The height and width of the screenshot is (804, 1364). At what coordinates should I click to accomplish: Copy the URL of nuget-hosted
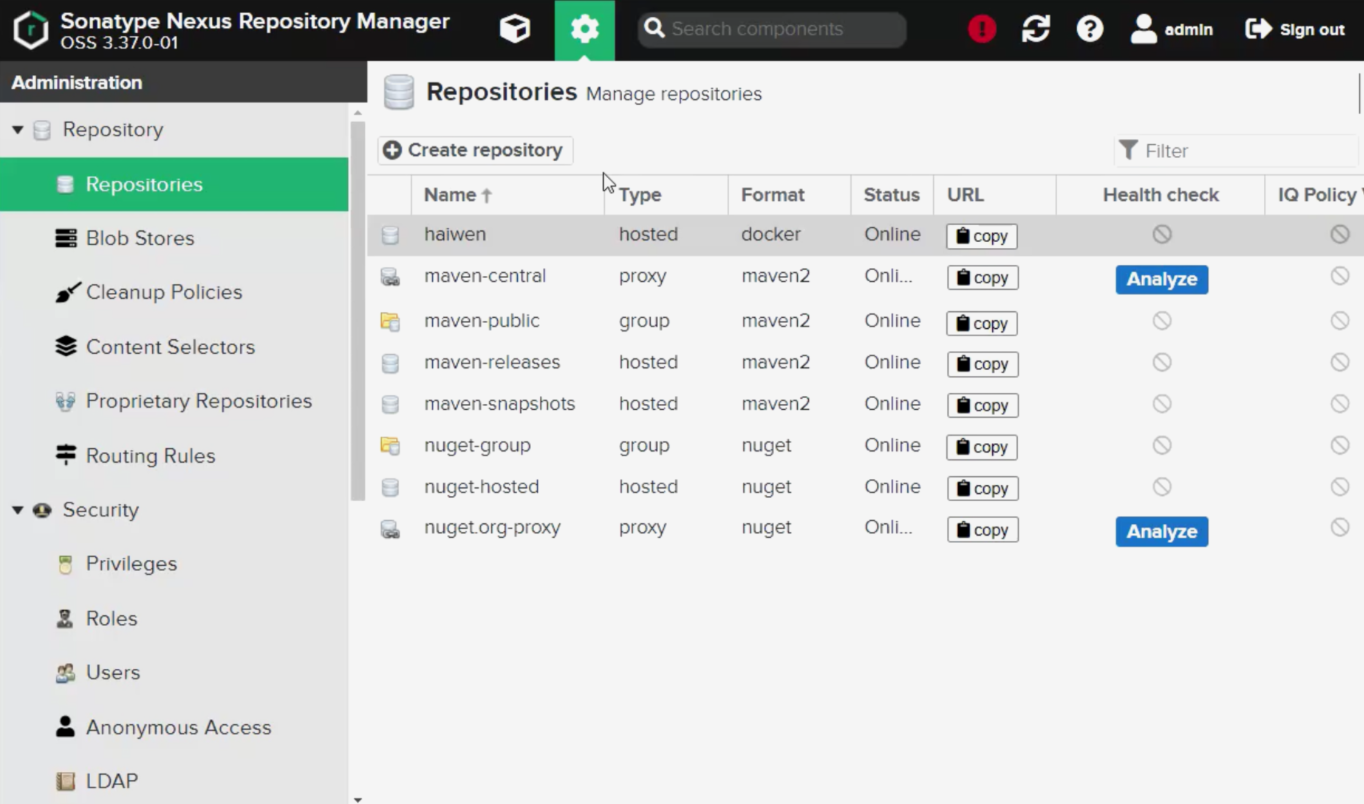pos(982,488)
